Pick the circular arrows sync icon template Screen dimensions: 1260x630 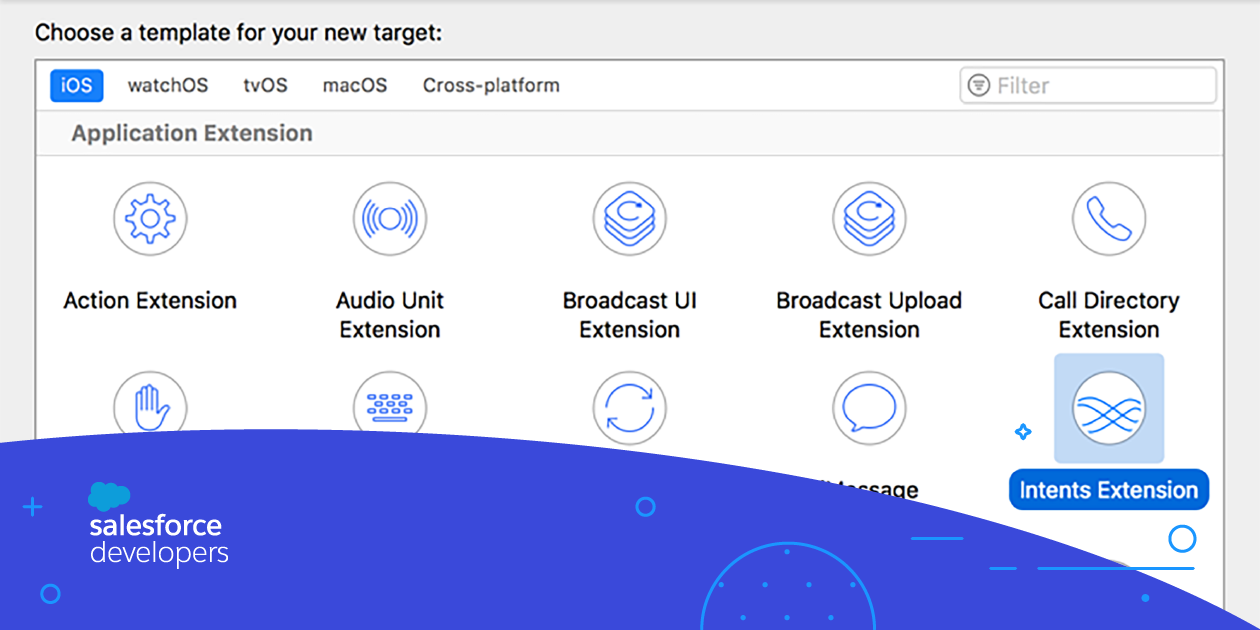tap(630, 409)
